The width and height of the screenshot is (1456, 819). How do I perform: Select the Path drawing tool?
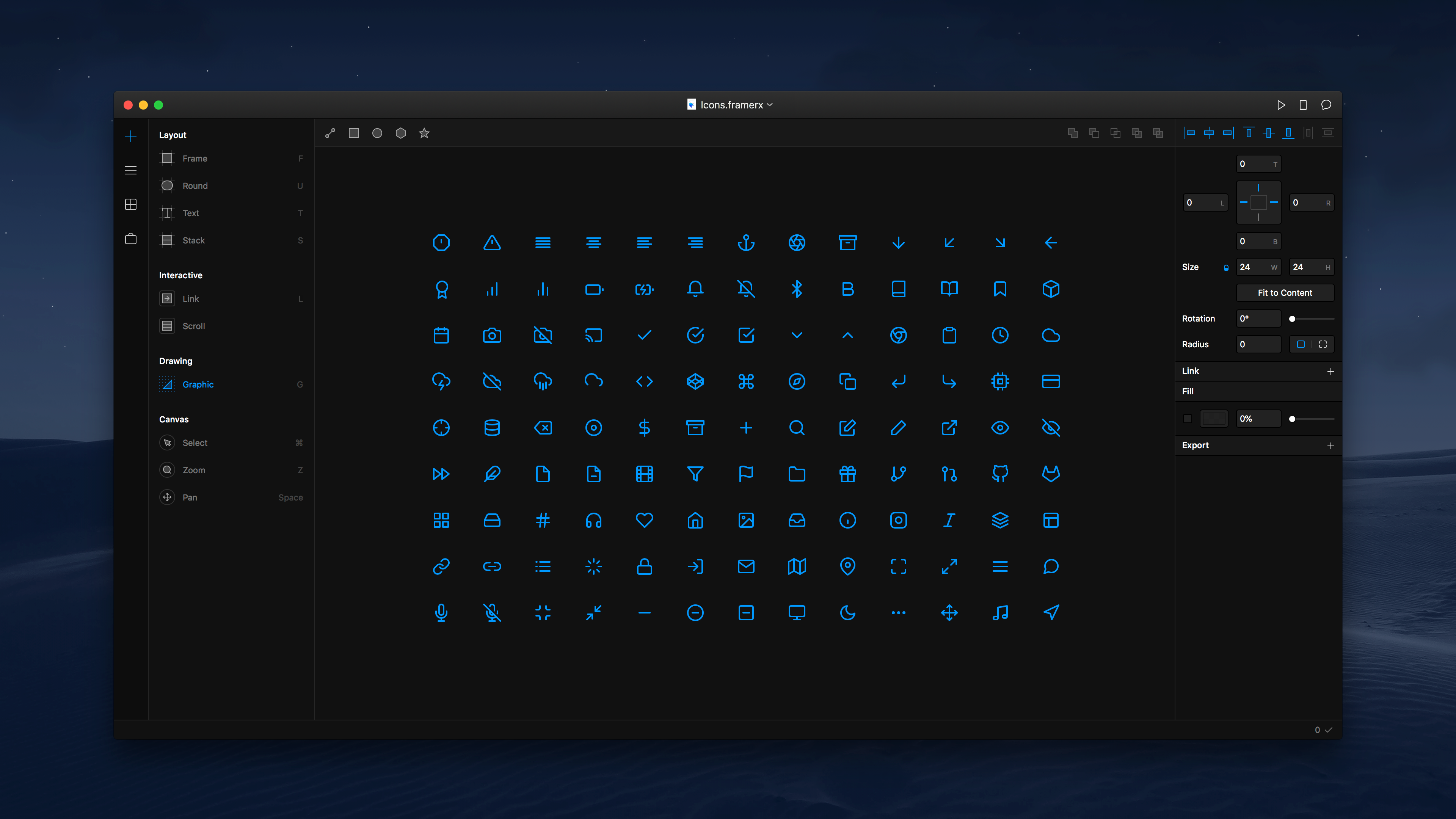tap(330, 133)
